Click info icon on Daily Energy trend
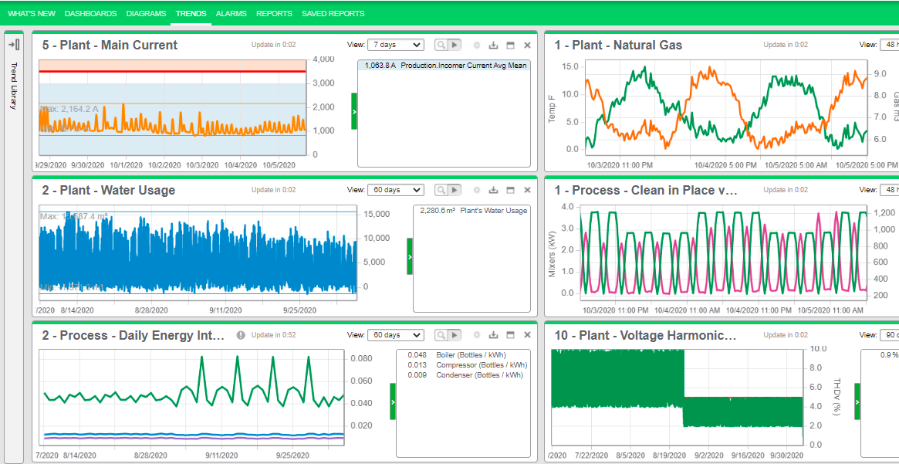This screenshot has width=899, height=464. click(x=241, y=335)
